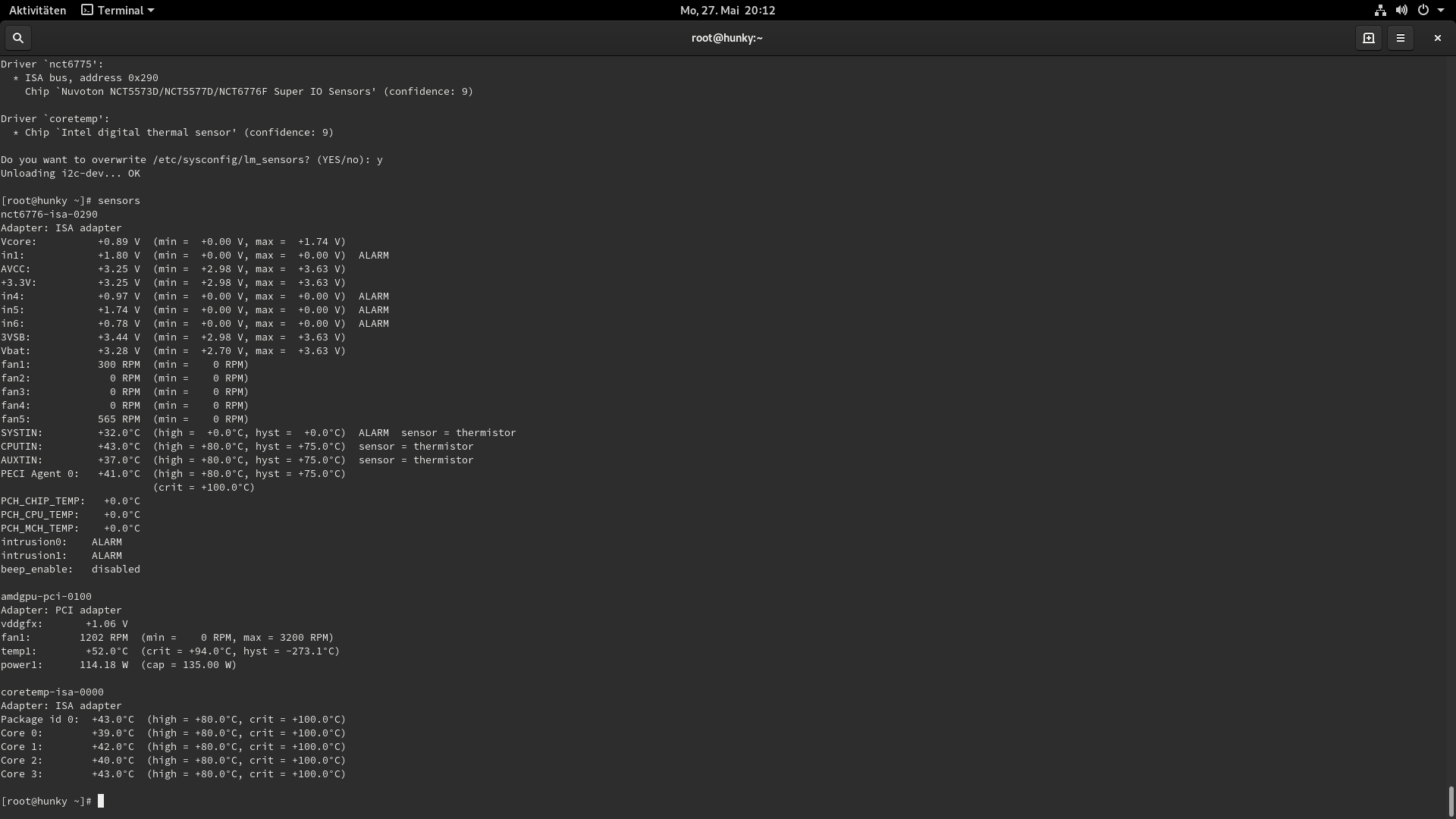Click the power icon in top bar
The width and height of the screenshot is (1456, 819).
click(x=1423, y=11)
